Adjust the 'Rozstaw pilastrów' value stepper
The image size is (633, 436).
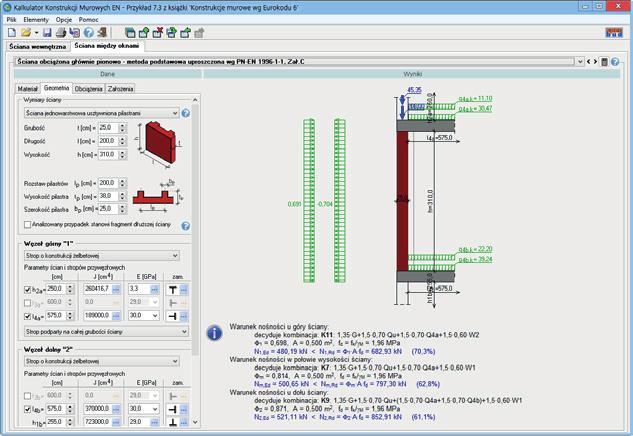tap(123, 183)
